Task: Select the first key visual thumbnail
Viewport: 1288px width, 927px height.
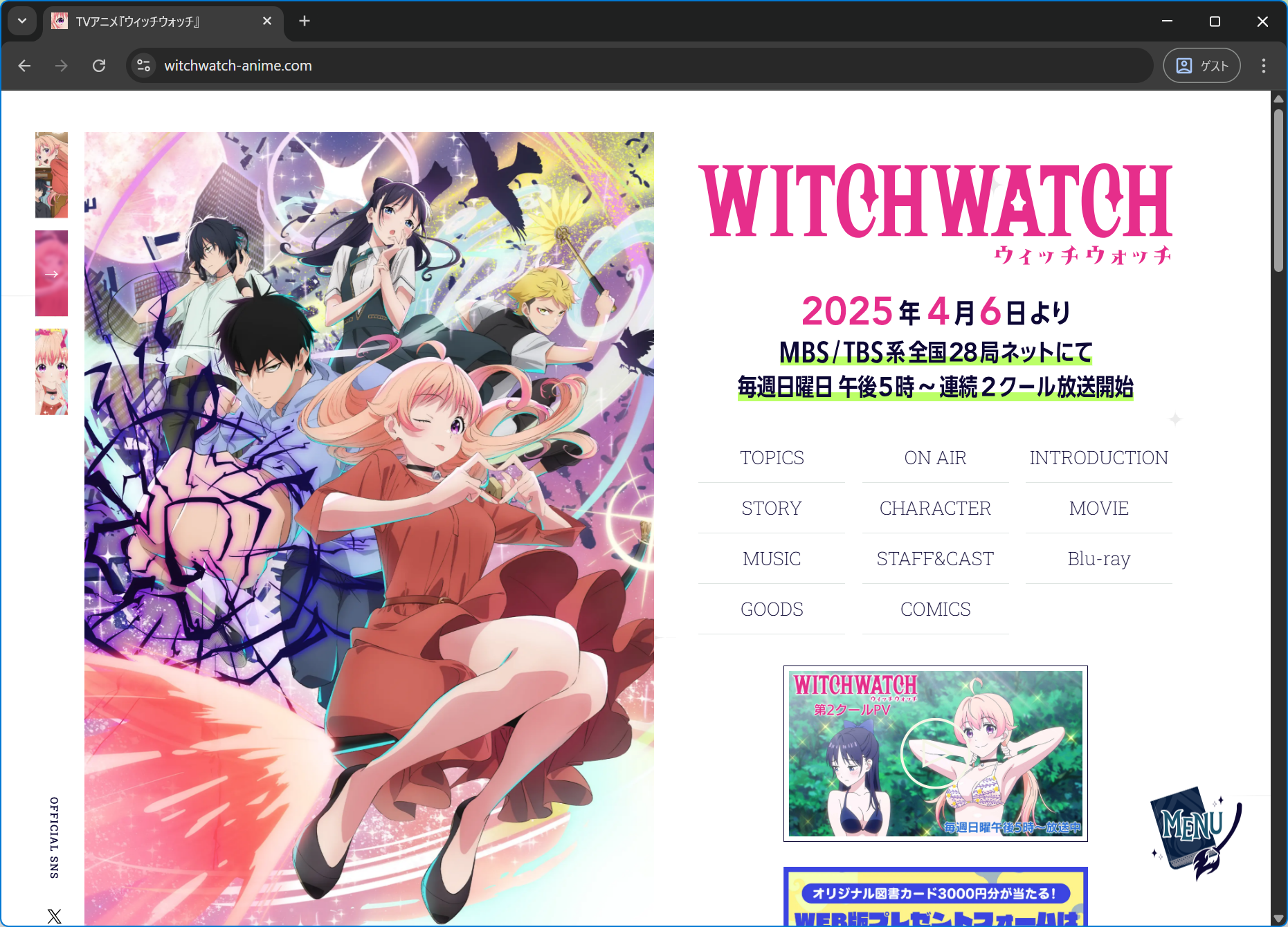Action: 52,175
